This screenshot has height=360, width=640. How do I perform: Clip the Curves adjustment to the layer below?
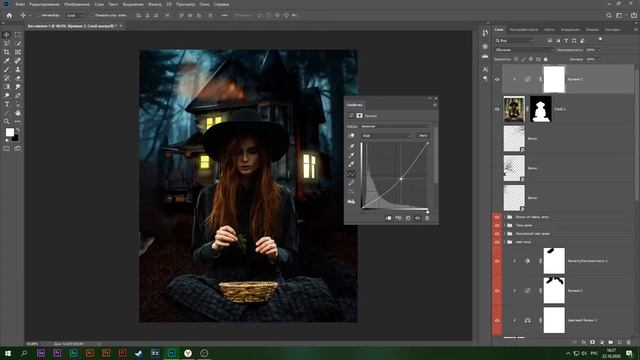(x=389, y=218)
